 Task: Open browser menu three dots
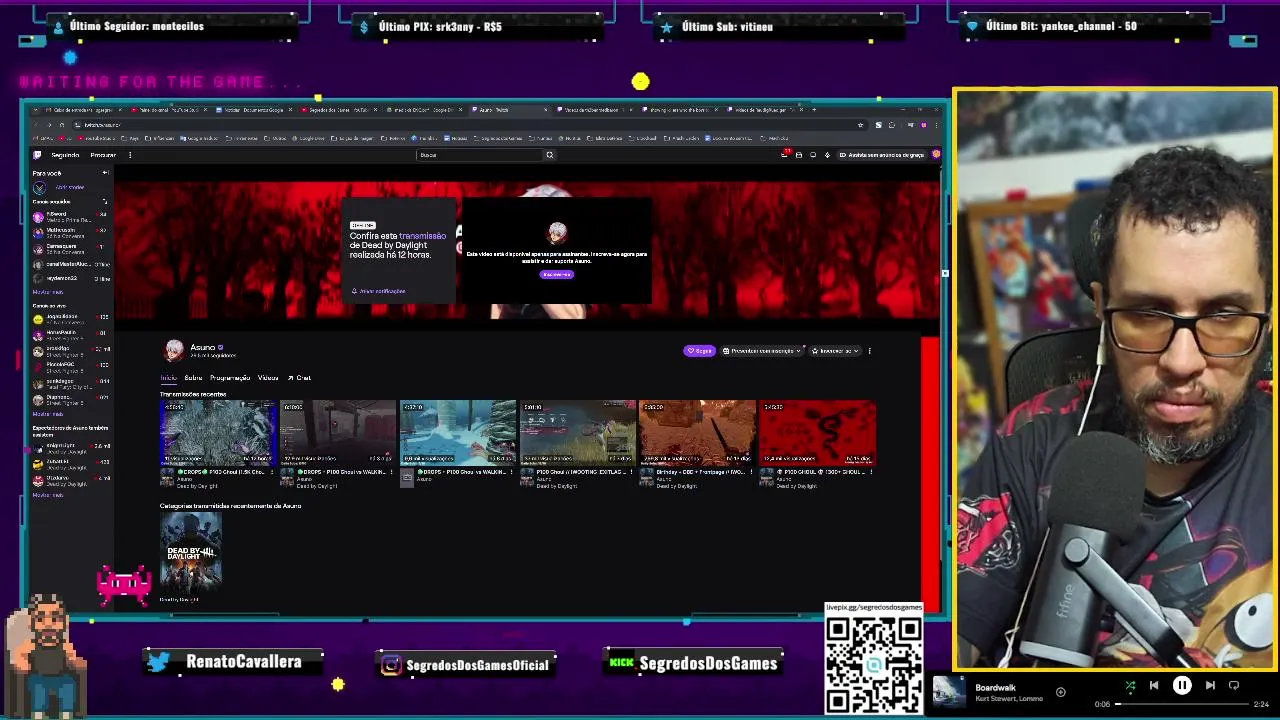coord(937,125)
